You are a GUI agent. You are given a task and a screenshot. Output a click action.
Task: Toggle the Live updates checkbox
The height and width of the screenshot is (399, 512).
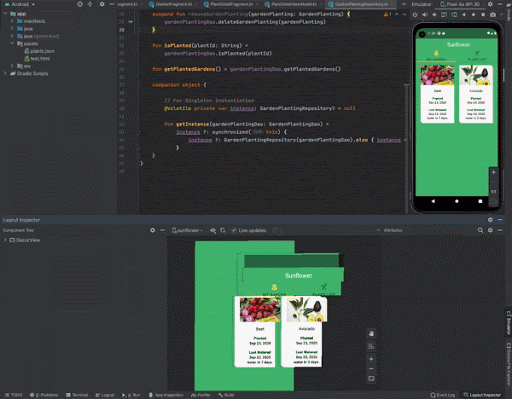click(234, 230)
